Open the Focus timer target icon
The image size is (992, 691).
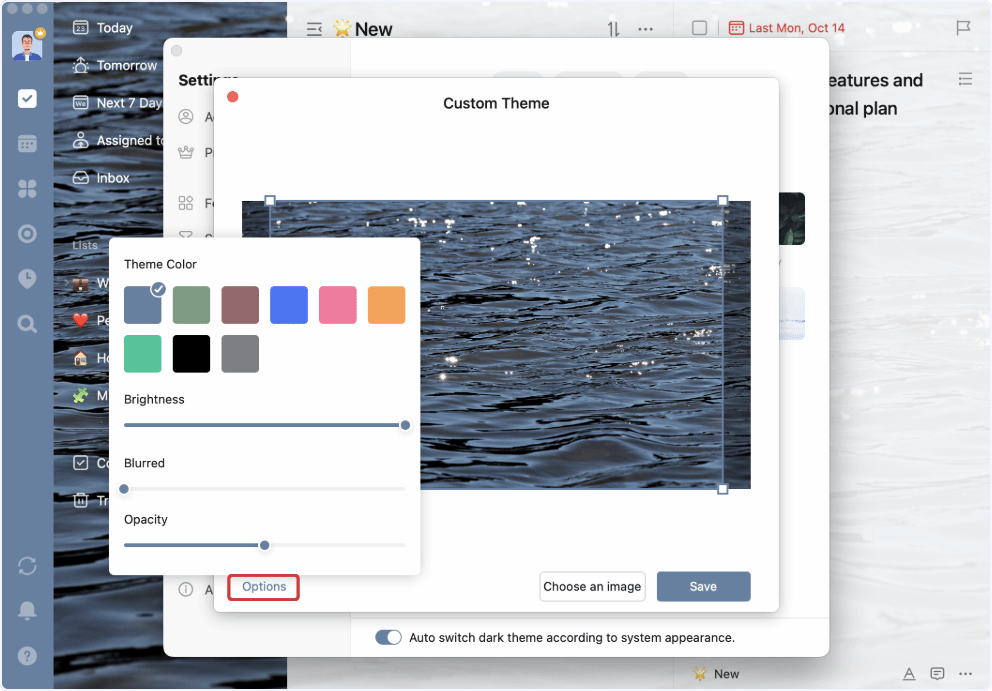tap(27, 234)
